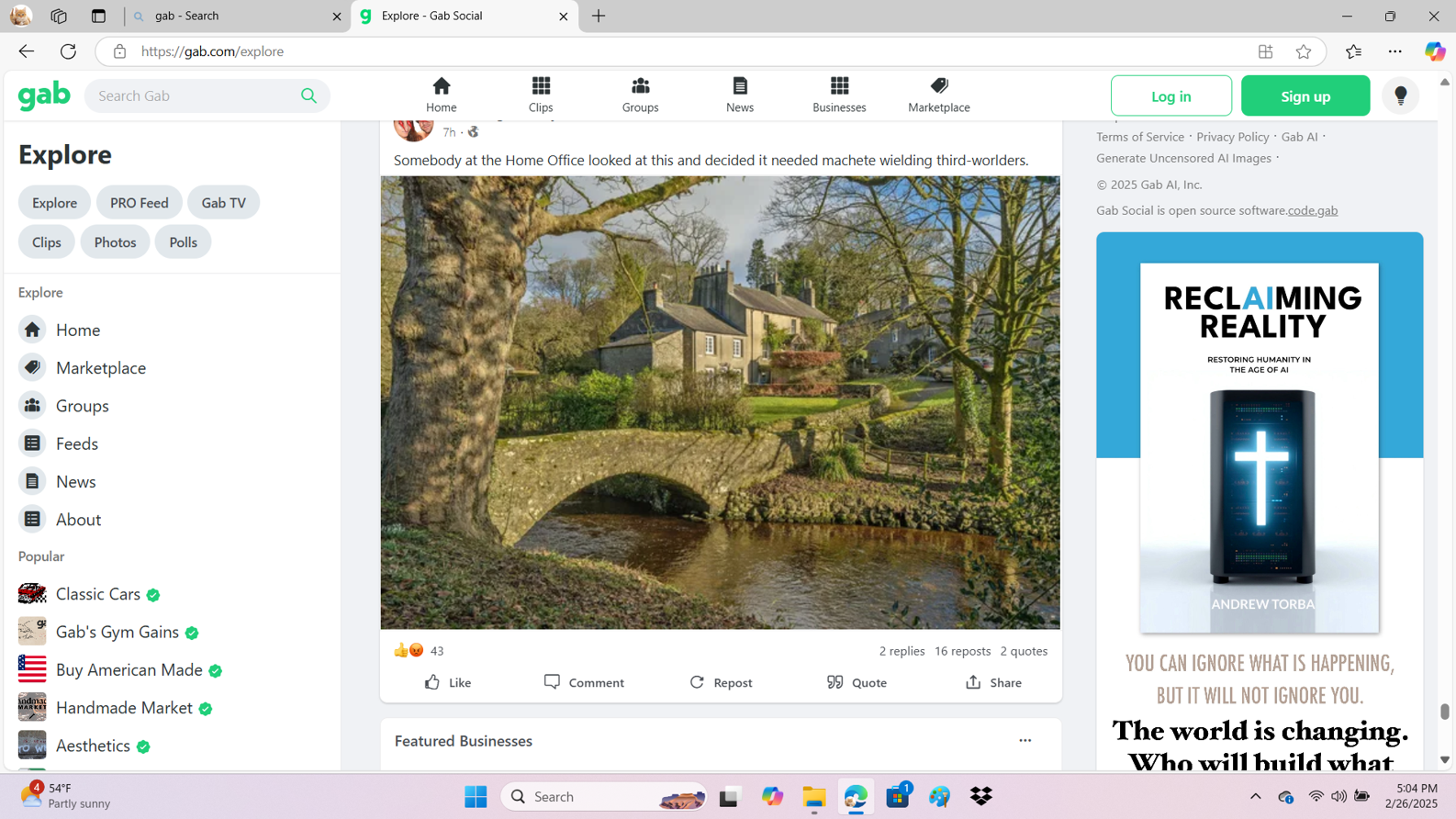View the 16 reposts
The image size is (1456, 819).
click(962, 651)
